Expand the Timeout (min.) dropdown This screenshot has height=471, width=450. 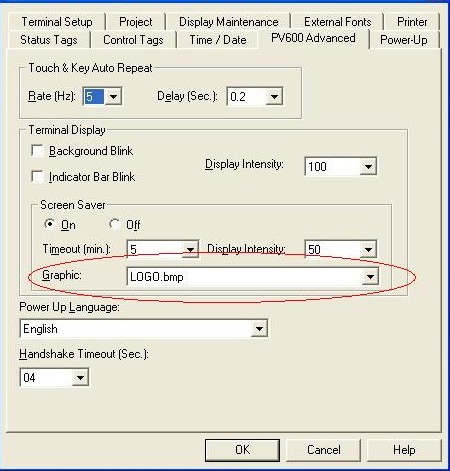tap(190, 249)
